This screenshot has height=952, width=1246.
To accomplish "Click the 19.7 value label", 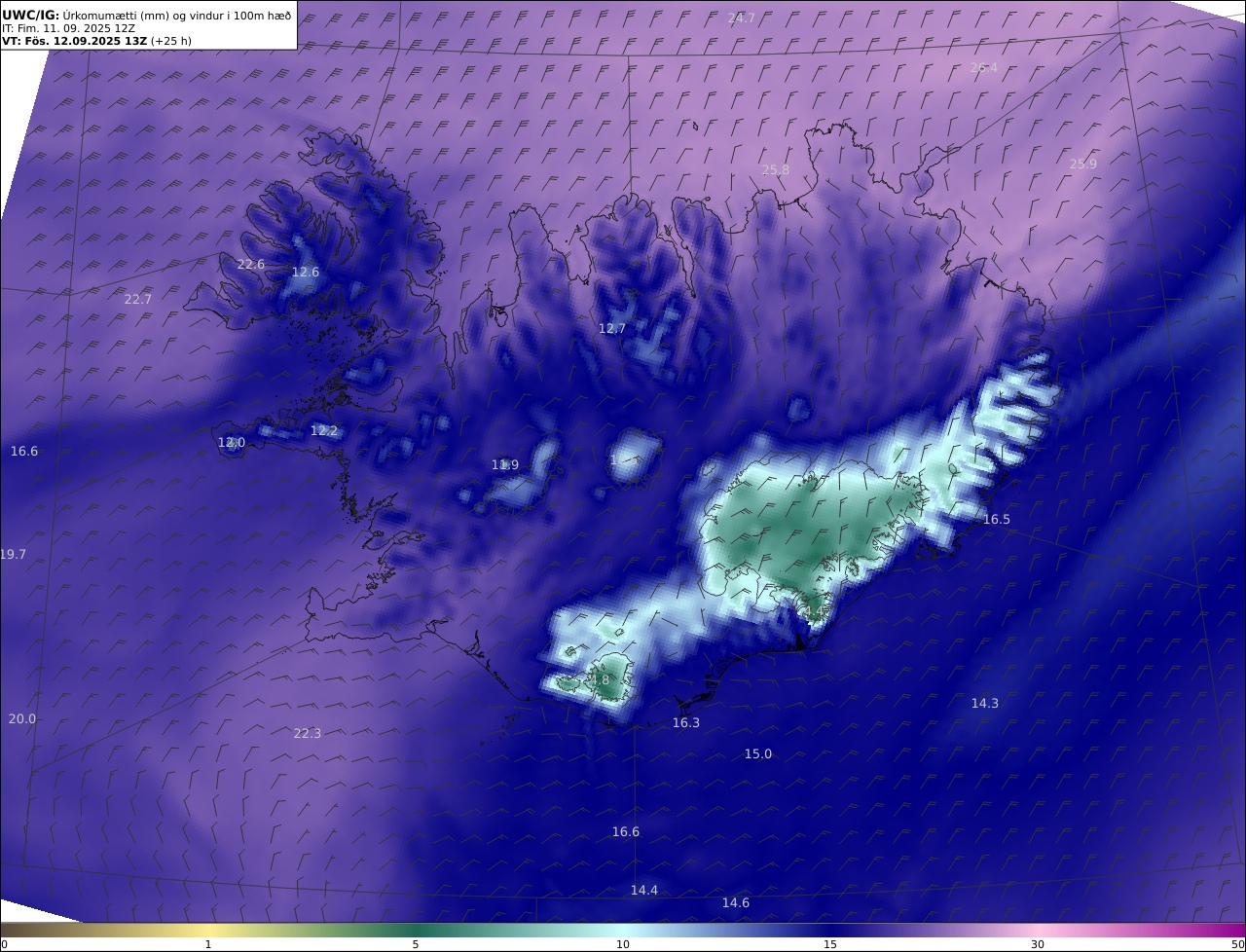I will click(x=13, y=554).
